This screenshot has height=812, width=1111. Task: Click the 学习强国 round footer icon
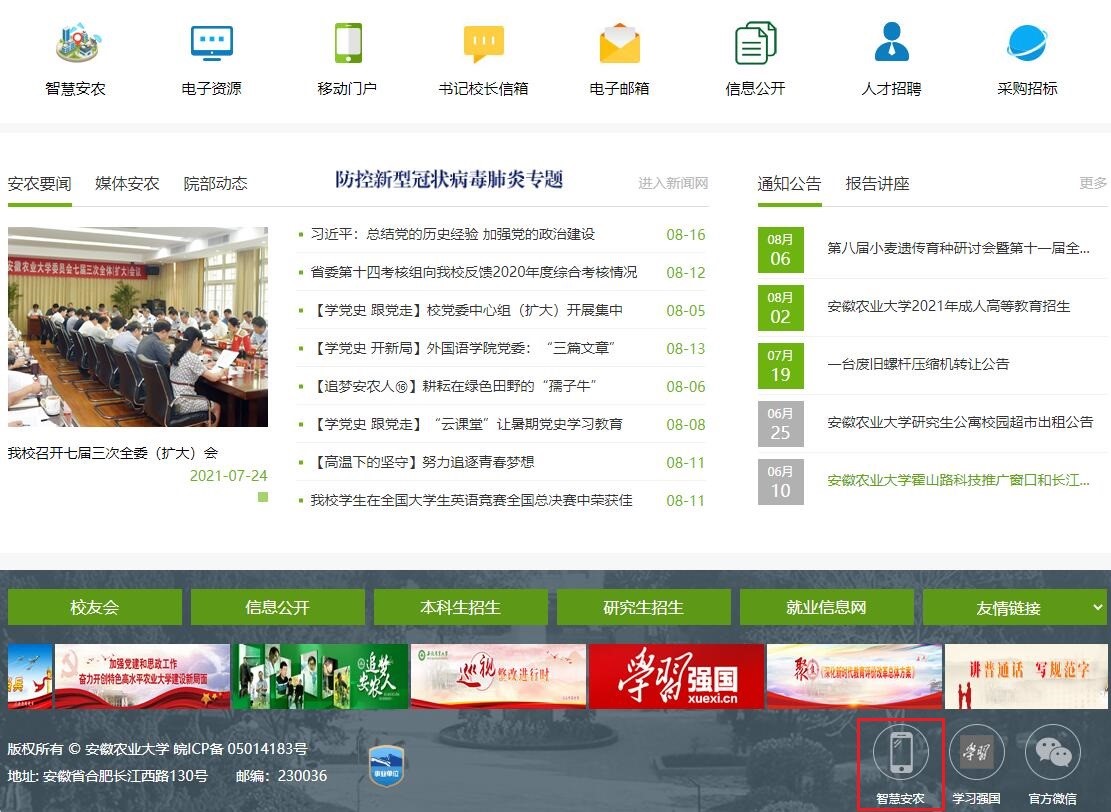976,753
